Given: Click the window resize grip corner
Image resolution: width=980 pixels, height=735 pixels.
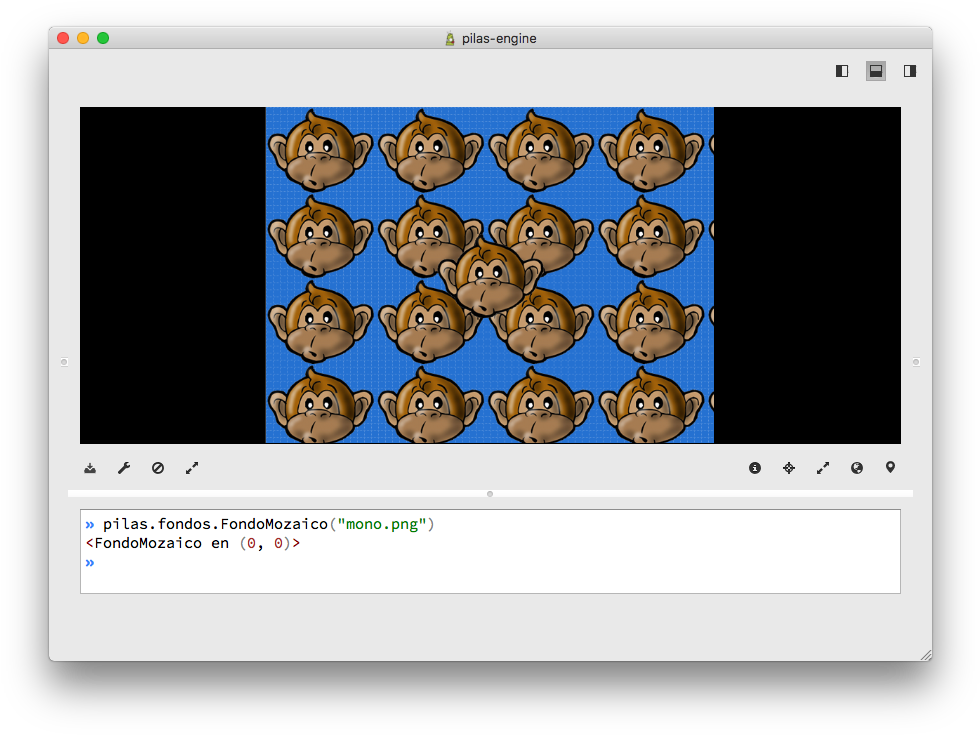Looking at the screenshot, I should coord(926,655).
